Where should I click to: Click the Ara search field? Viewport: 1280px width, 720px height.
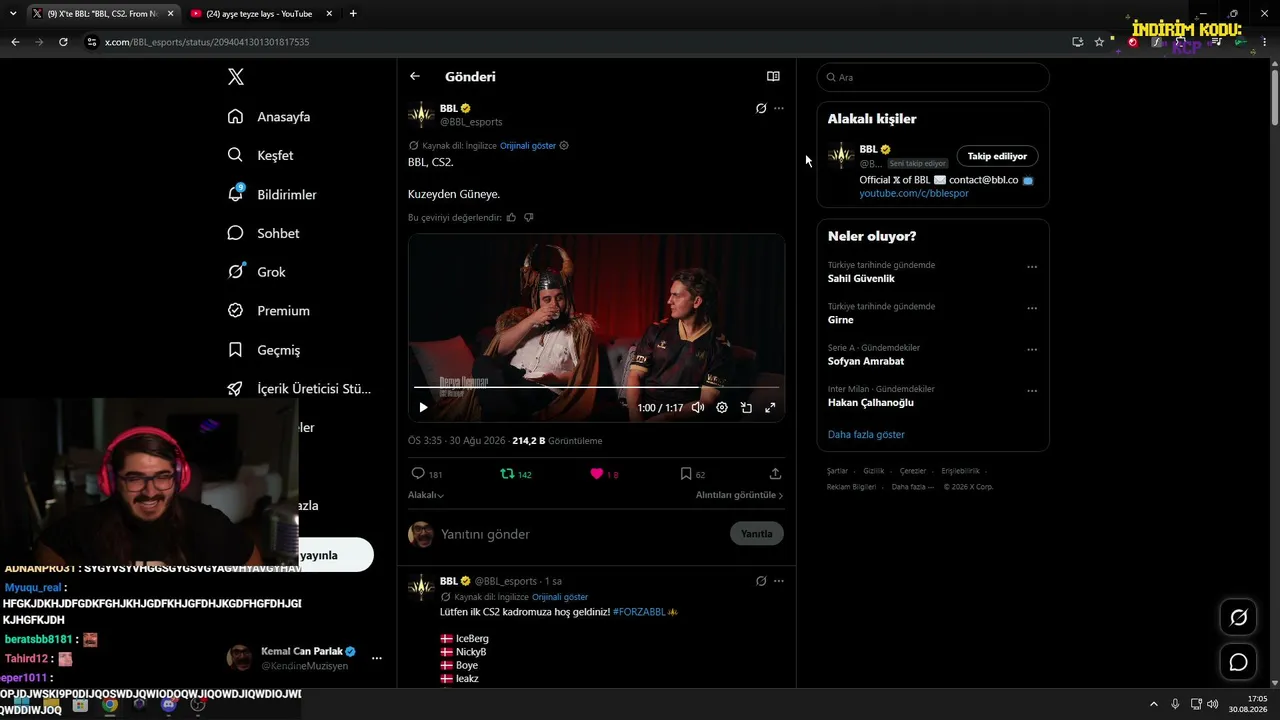pos(933,77)
